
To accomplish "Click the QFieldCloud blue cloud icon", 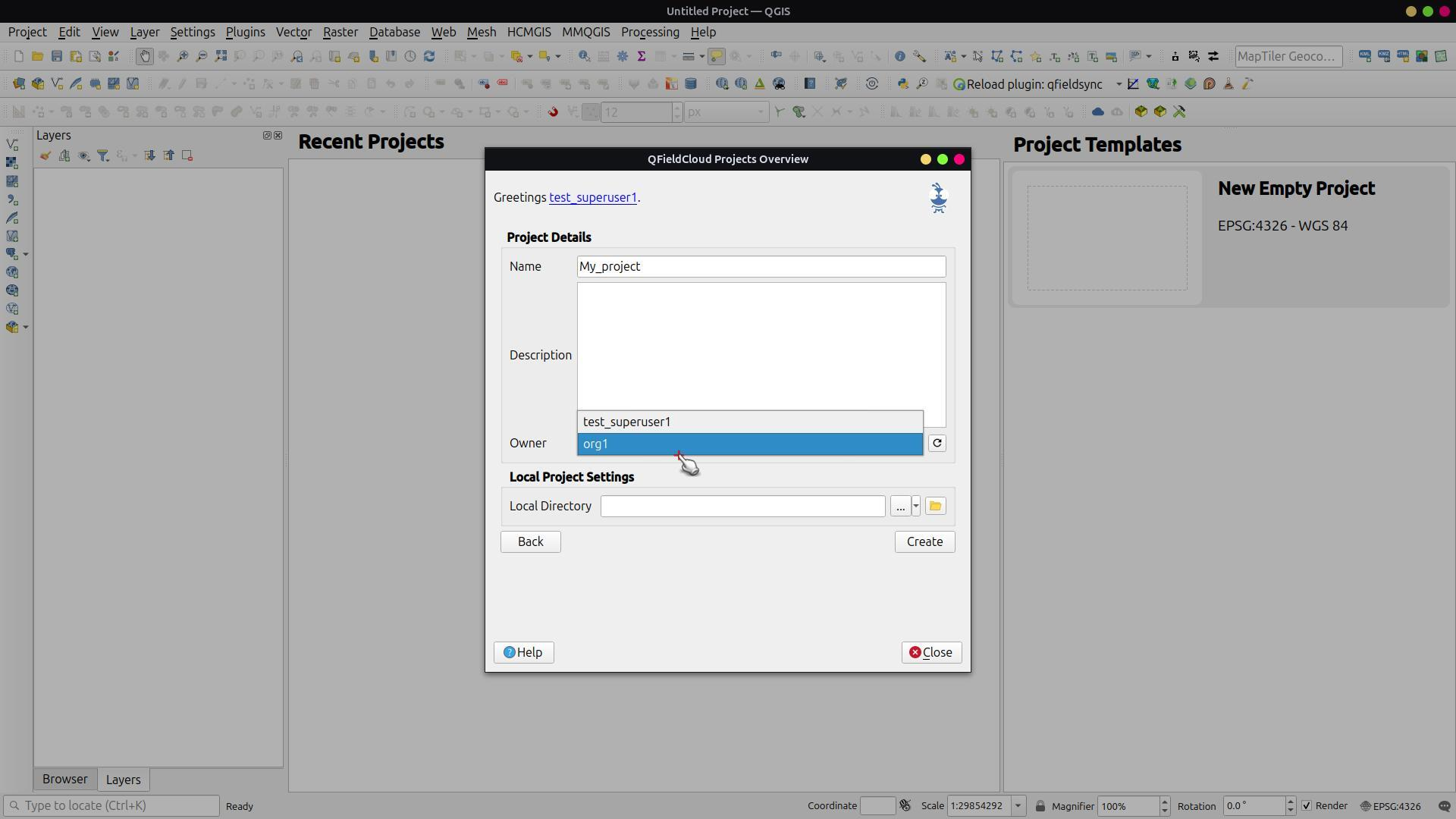I will coord(1097,112).
